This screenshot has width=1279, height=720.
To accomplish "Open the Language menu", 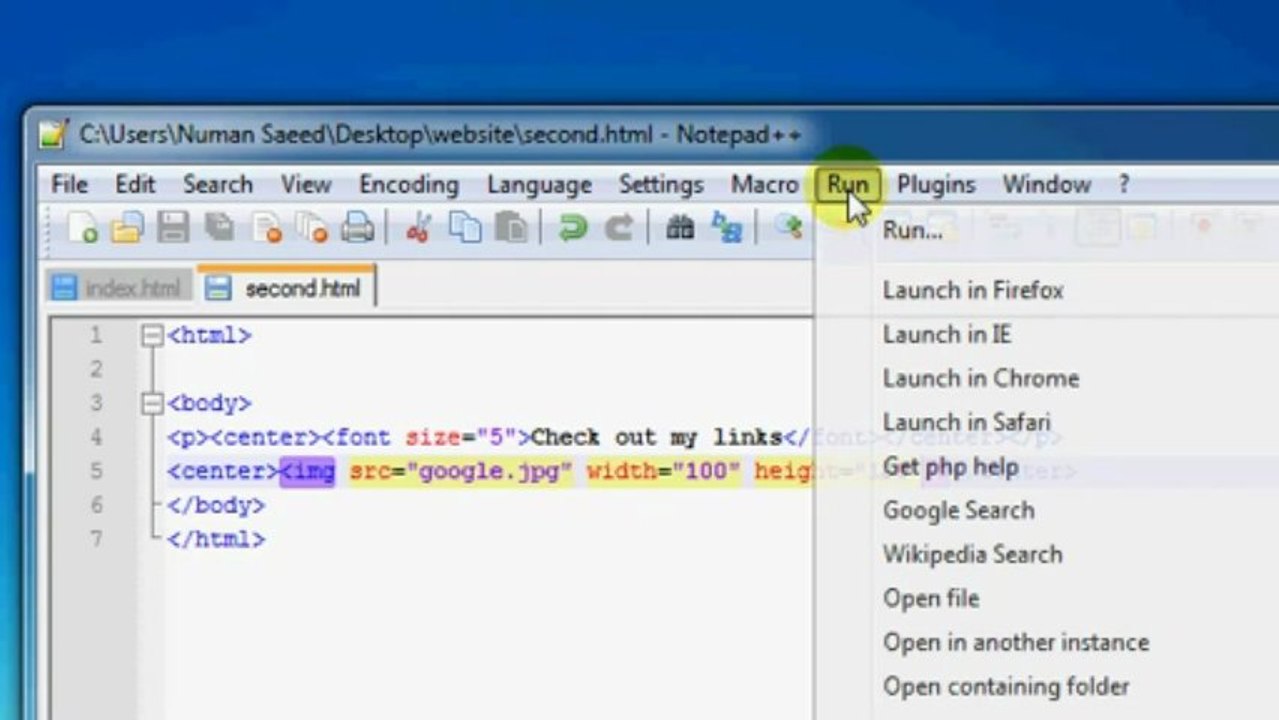I will coord(539,185).
